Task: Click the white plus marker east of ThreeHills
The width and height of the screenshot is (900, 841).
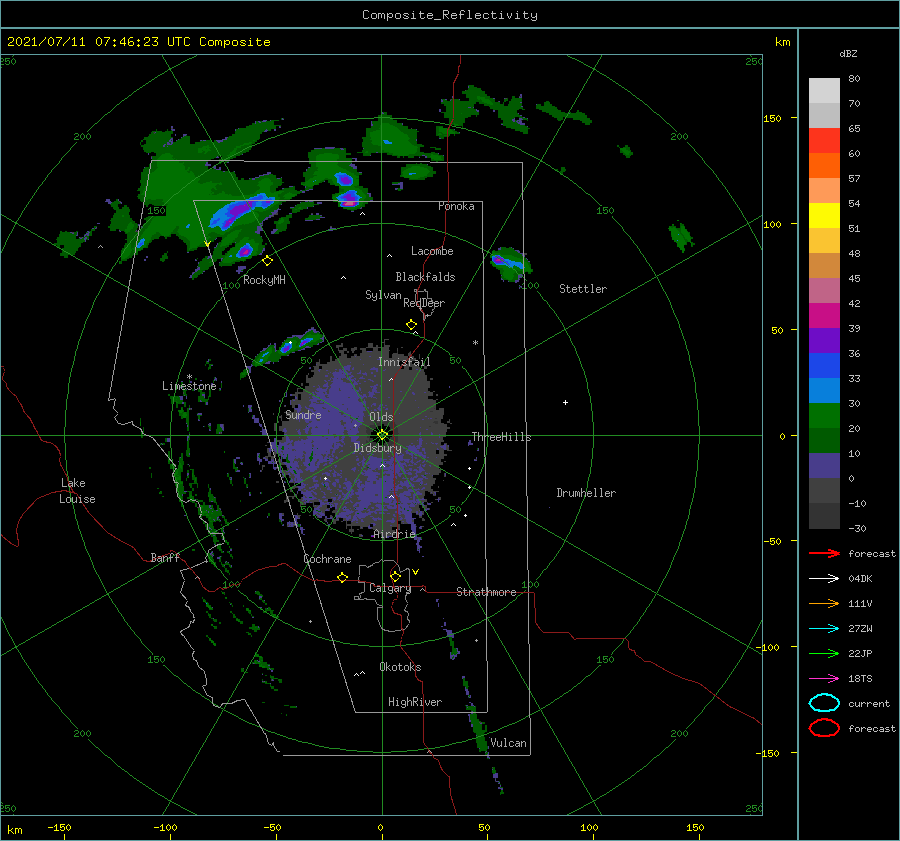Action: [565, 402]
